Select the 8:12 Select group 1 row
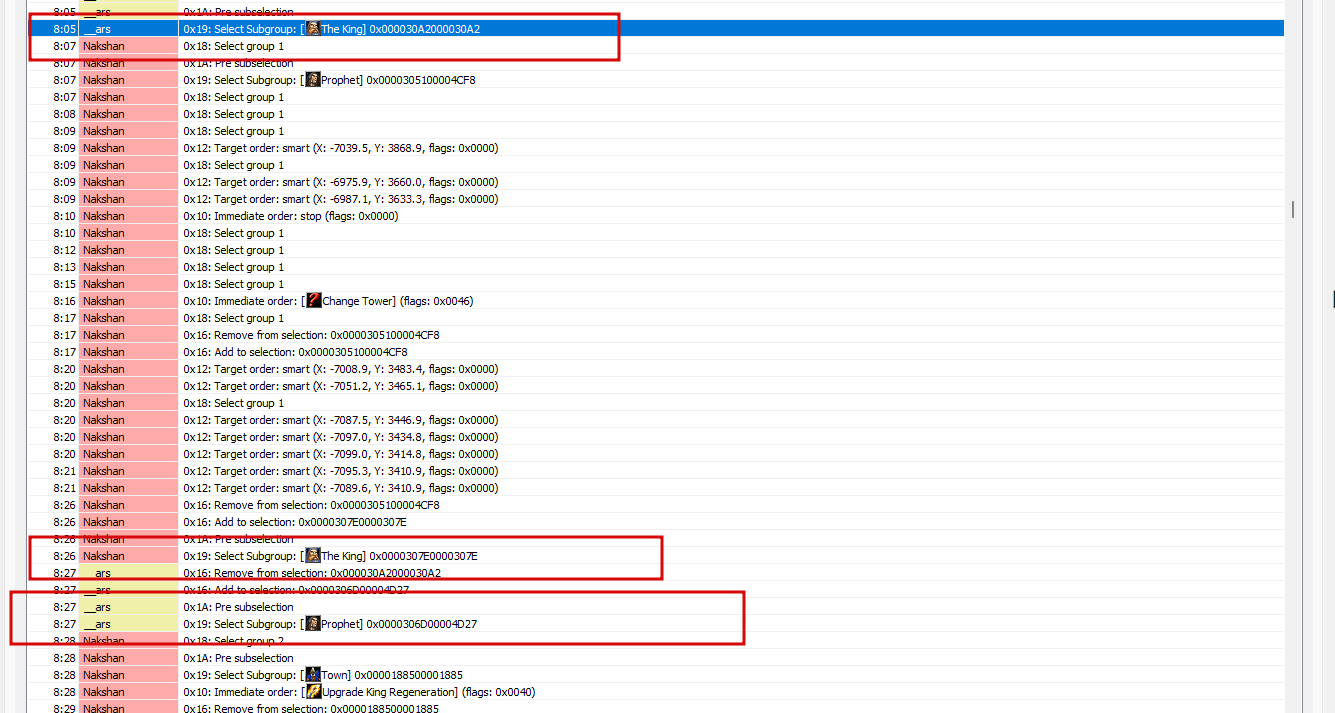The image size is (1335, 713). tap(656, 250)
